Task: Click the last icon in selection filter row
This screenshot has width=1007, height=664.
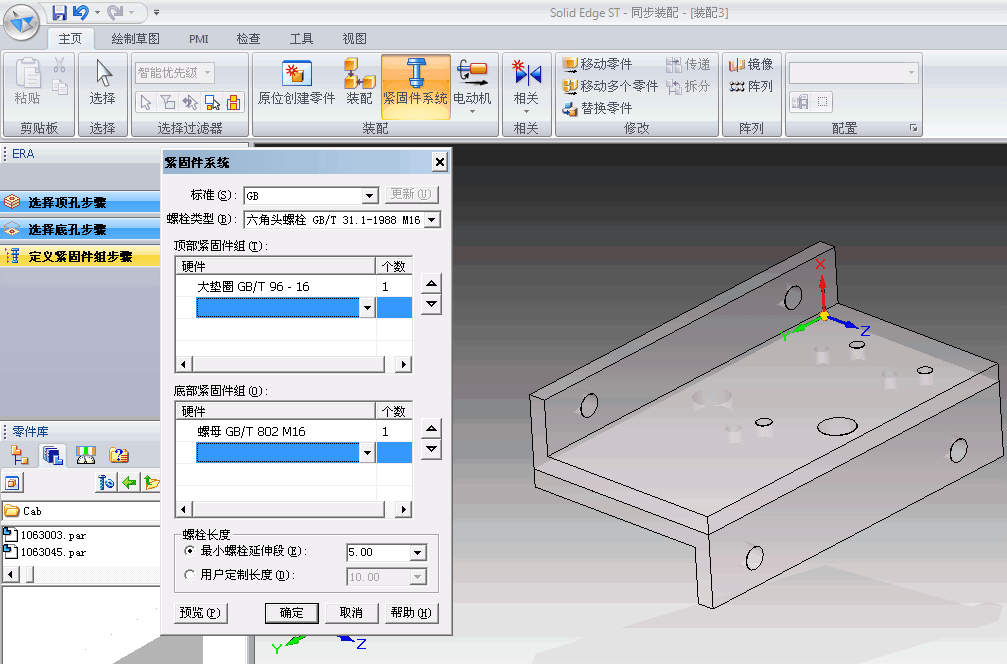Action: [x=234, y=102]
